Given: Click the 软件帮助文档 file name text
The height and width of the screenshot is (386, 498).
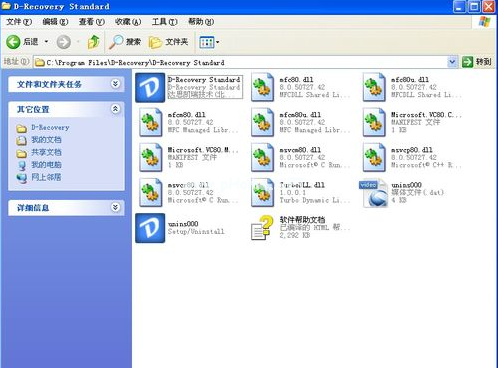Looking at the screenshot, I should 302,220.
